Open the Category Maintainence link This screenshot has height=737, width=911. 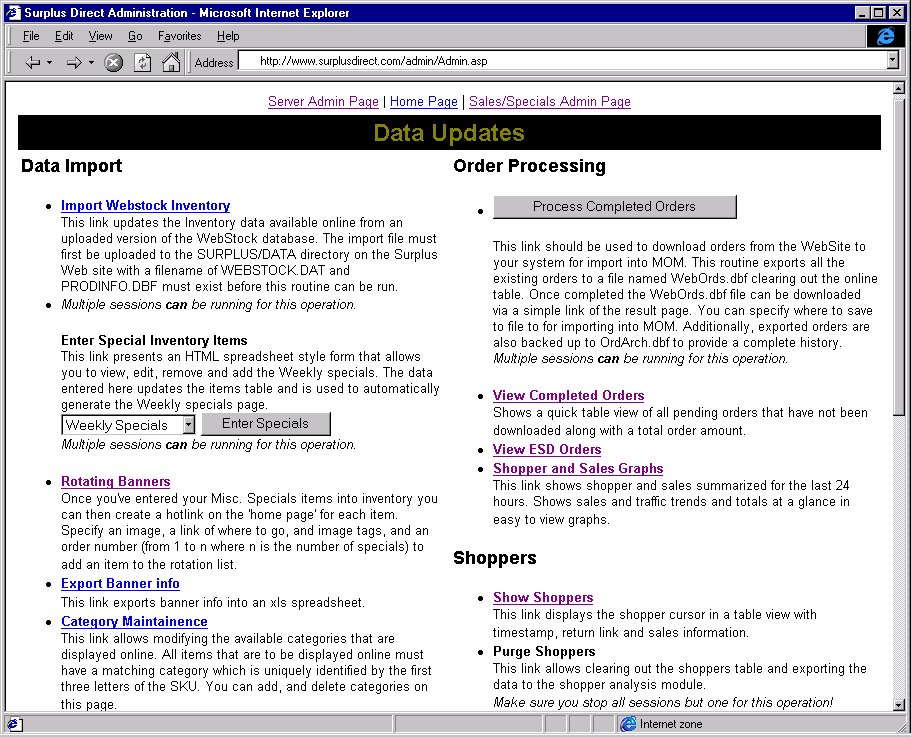pyautogui.click(x=134, y=621)
